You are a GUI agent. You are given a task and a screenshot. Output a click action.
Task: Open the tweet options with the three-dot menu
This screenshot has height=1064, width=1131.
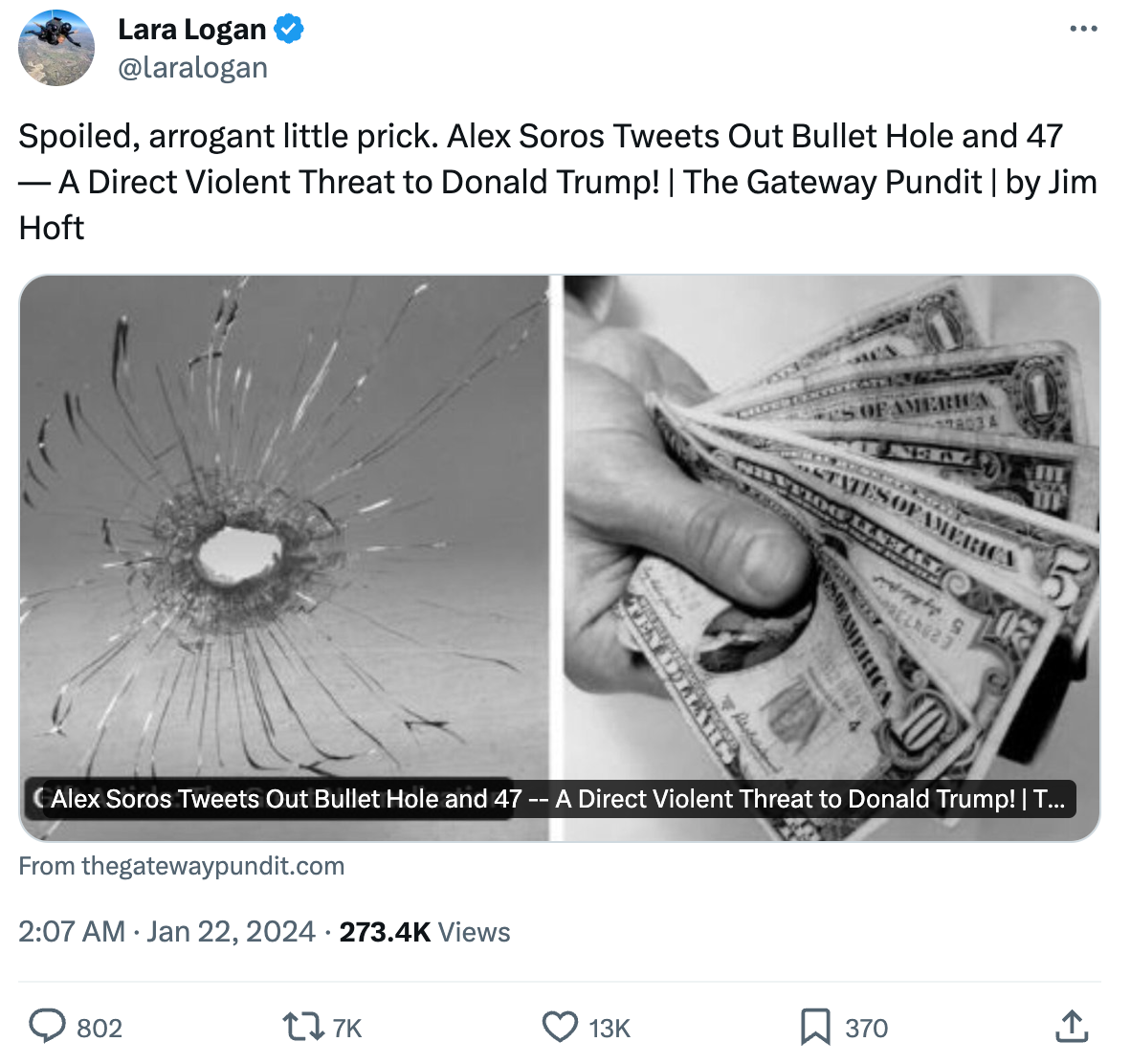point(1081,29)
